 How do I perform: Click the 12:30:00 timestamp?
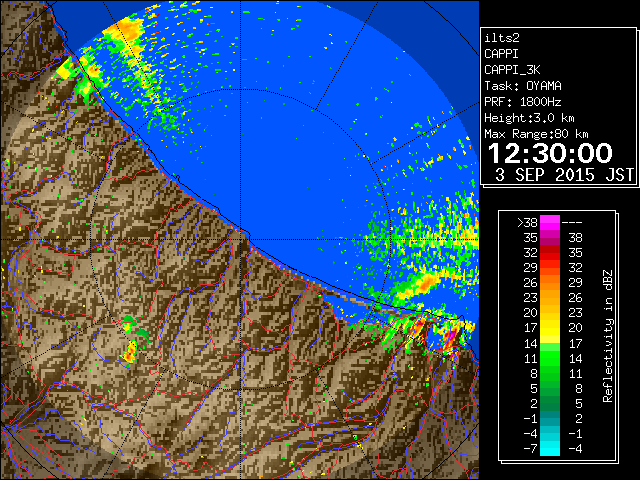click(x=550, y=153)
